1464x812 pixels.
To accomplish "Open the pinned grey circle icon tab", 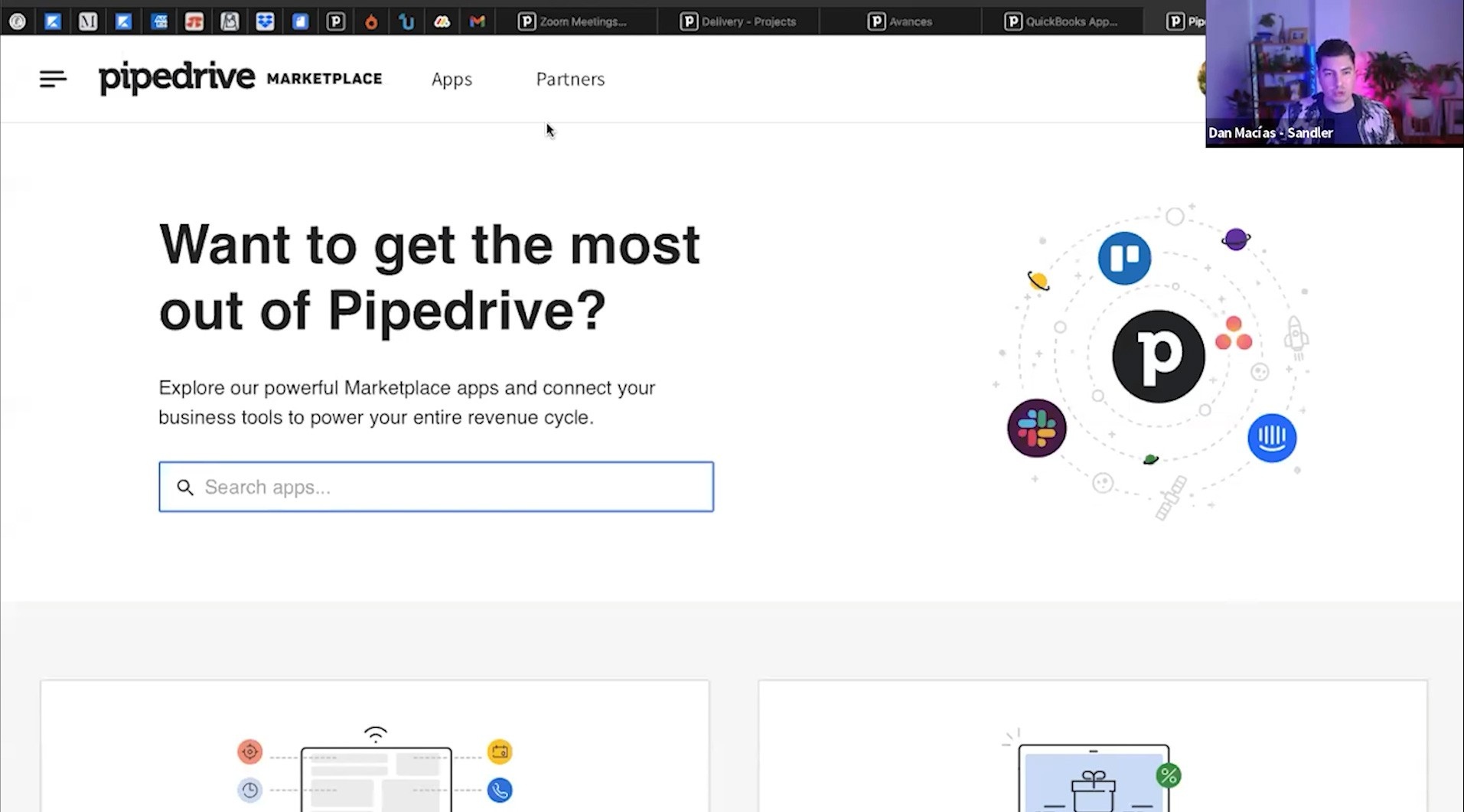I will point(18,21).
